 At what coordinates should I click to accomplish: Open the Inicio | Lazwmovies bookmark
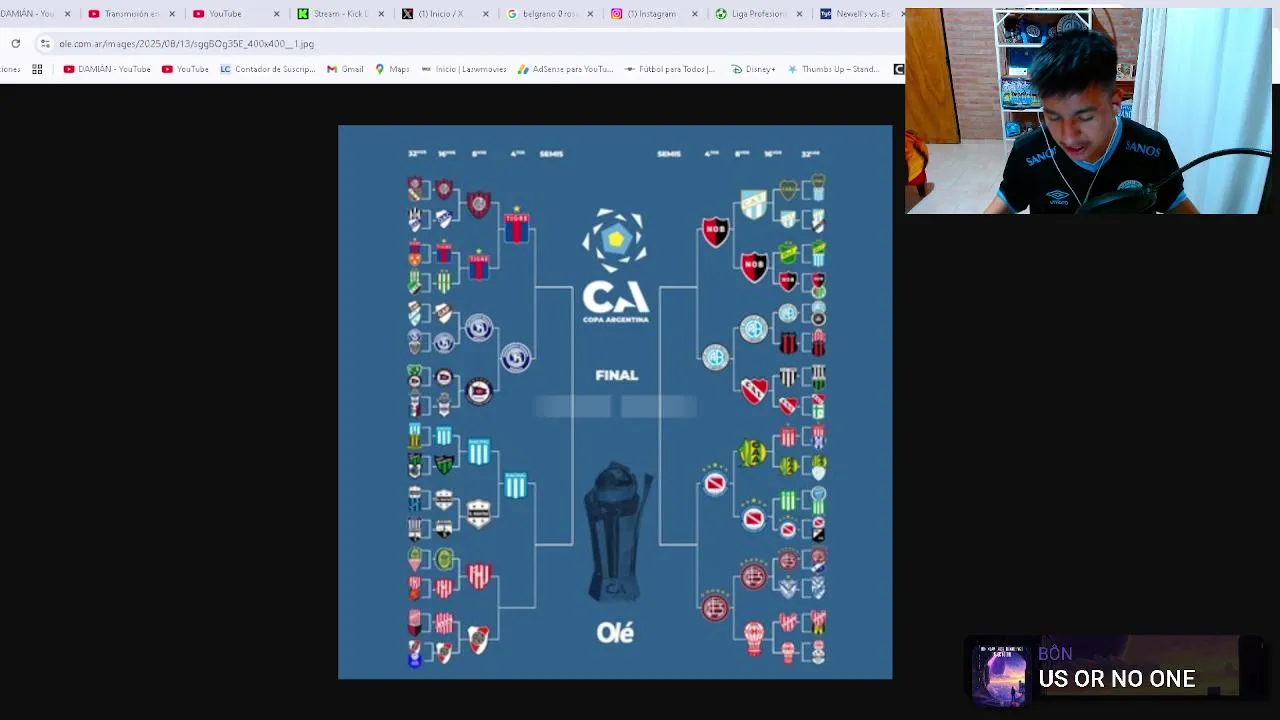click(x=464, y=69)
